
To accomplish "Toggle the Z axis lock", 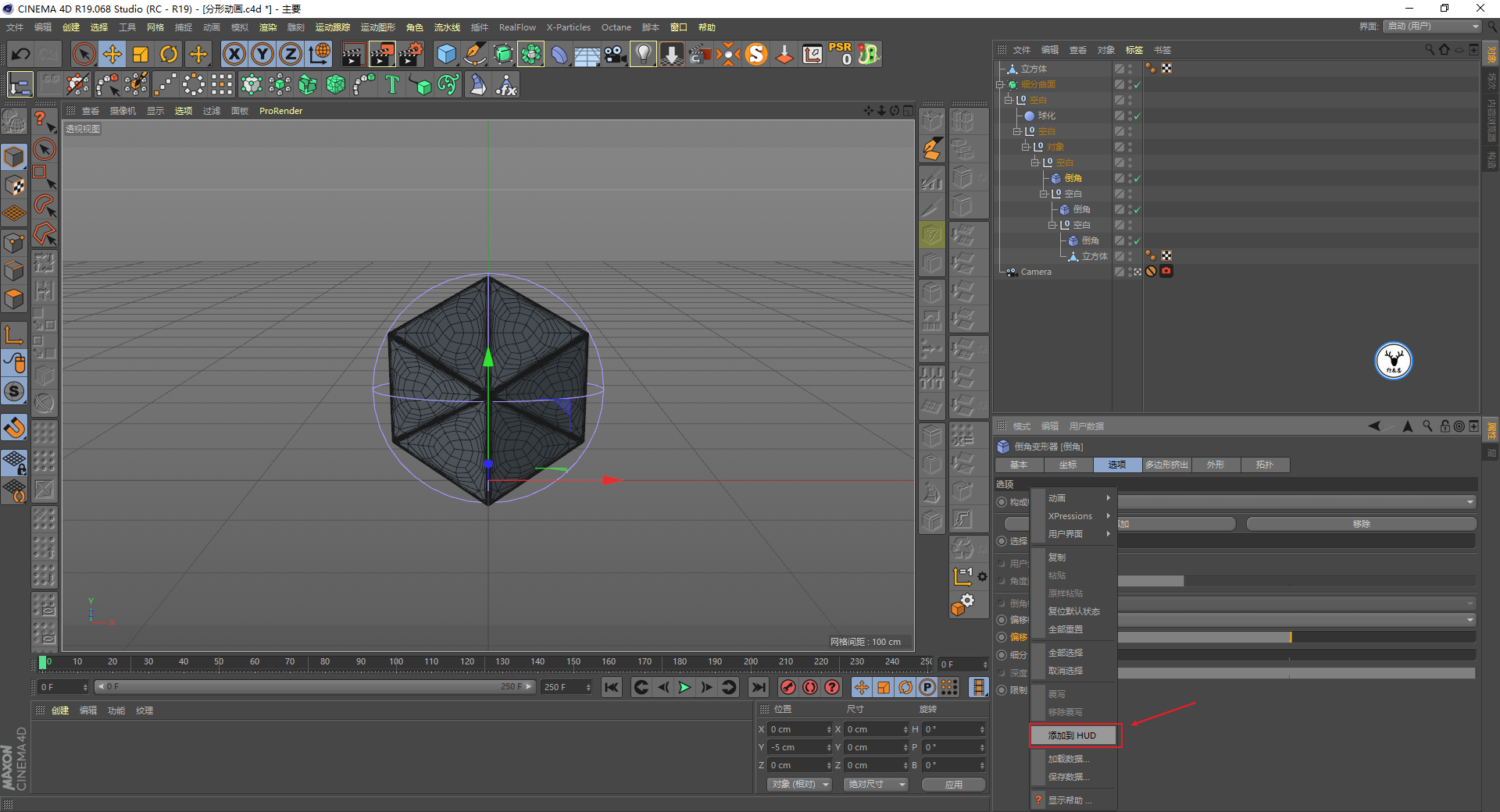I will click(x=291, y=54).
